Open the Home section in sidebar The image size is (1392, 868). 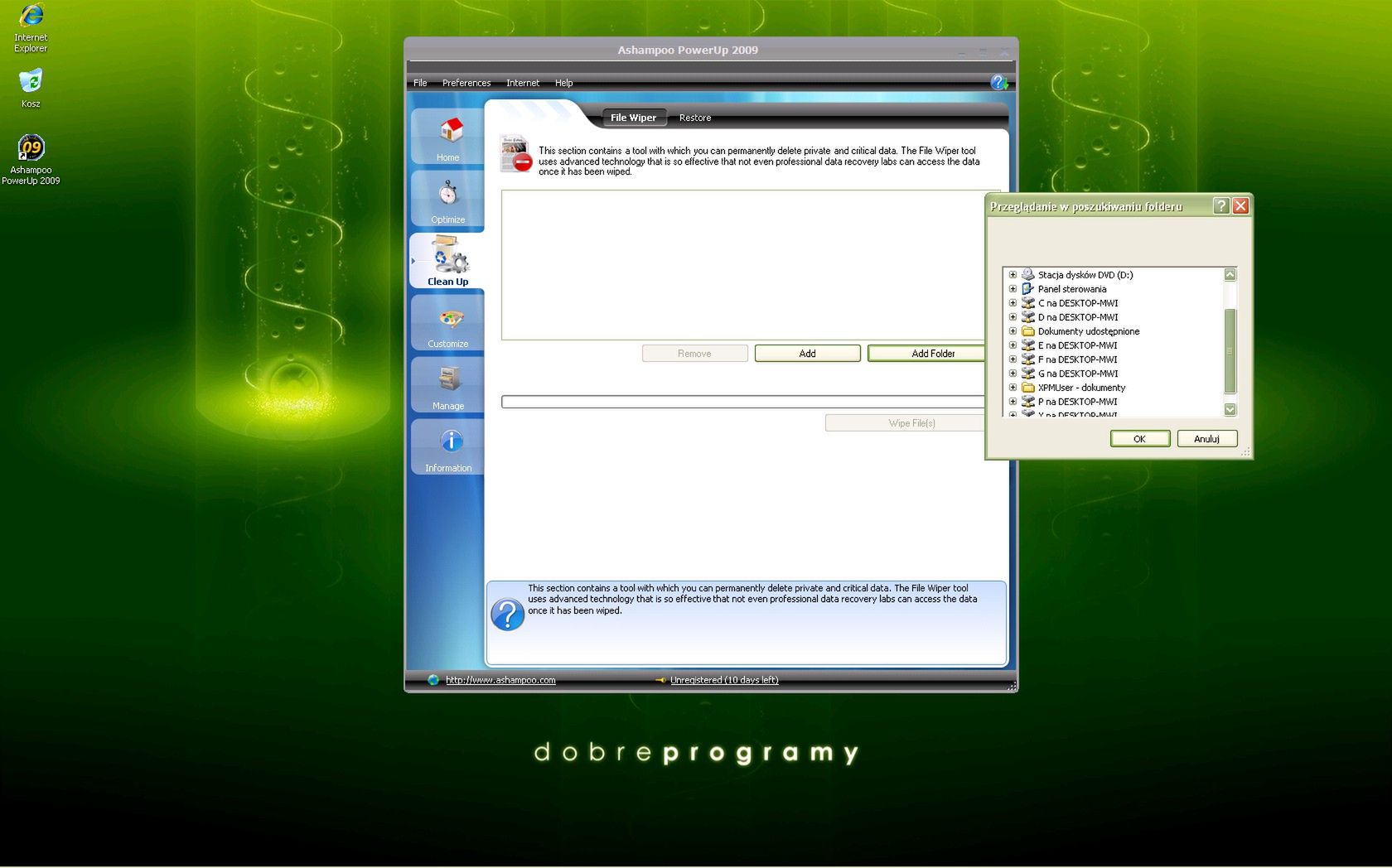(x=447, y=136)
